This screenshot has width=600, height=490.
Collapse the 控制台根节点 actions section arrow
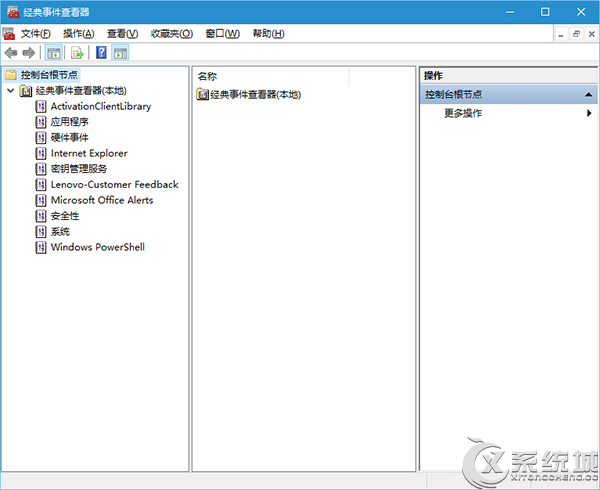(x=589, y=94)
